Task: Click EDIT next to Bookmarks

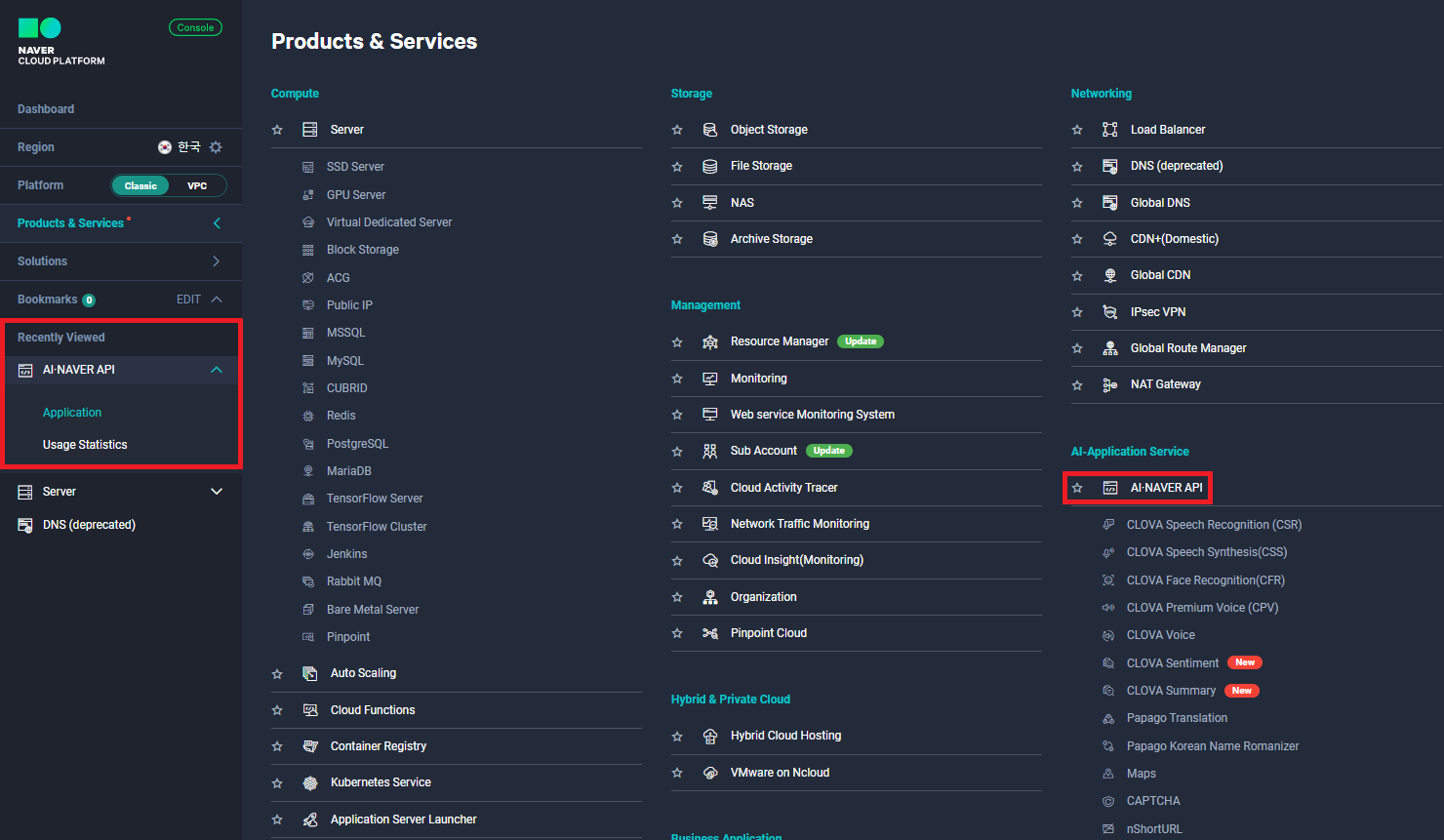Action: pos(188,300)
